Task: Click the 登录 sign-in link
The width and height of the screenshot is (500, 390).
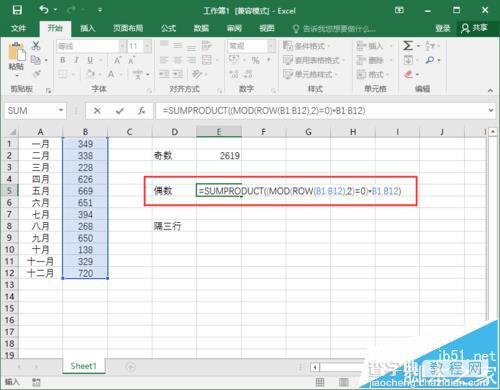Action: [443, 28]
